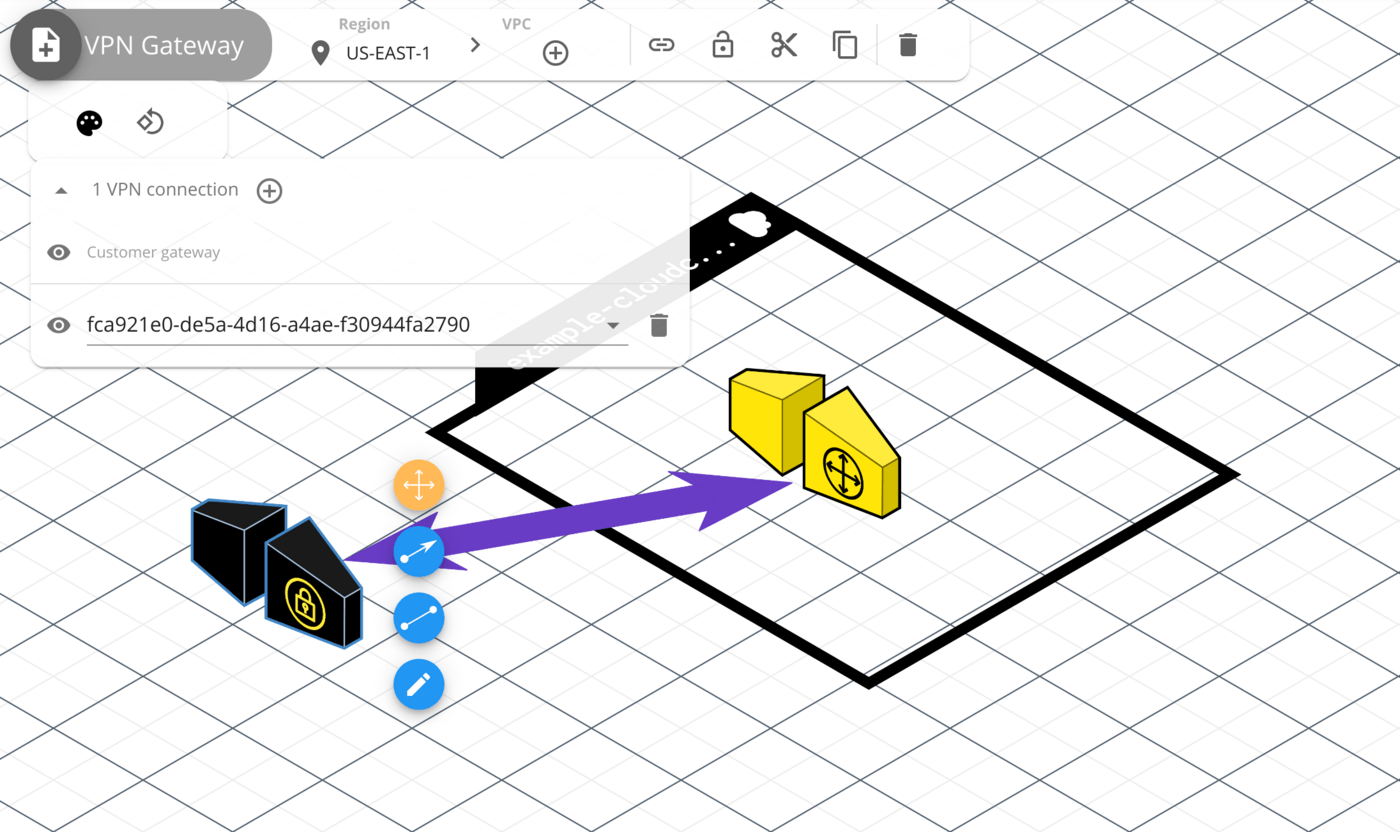1400x832 pixels.
Task: Select the VPN Gateway title label
Action: tap(164, 46)
